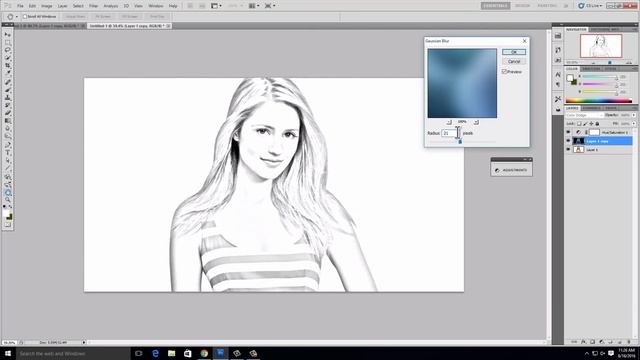Image resolution: width=640 pixels, height=360 pixels.
Task: Select the Zoom tool in toolbox
Action: 8,200
